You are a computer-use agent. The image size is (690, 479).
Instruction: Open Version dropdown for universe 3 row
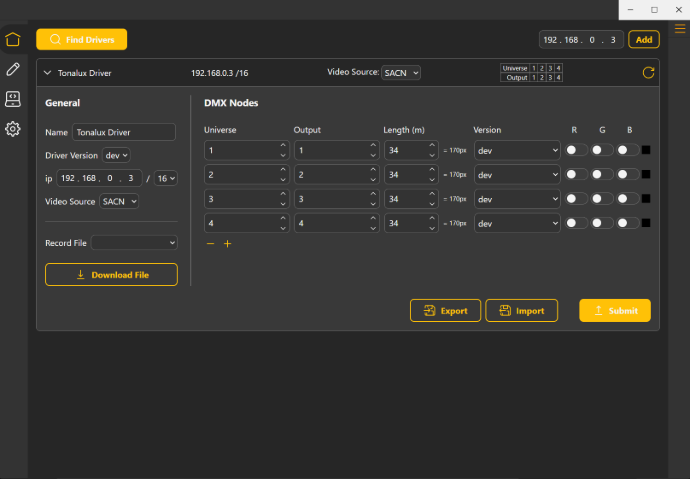tap(517, 199)
